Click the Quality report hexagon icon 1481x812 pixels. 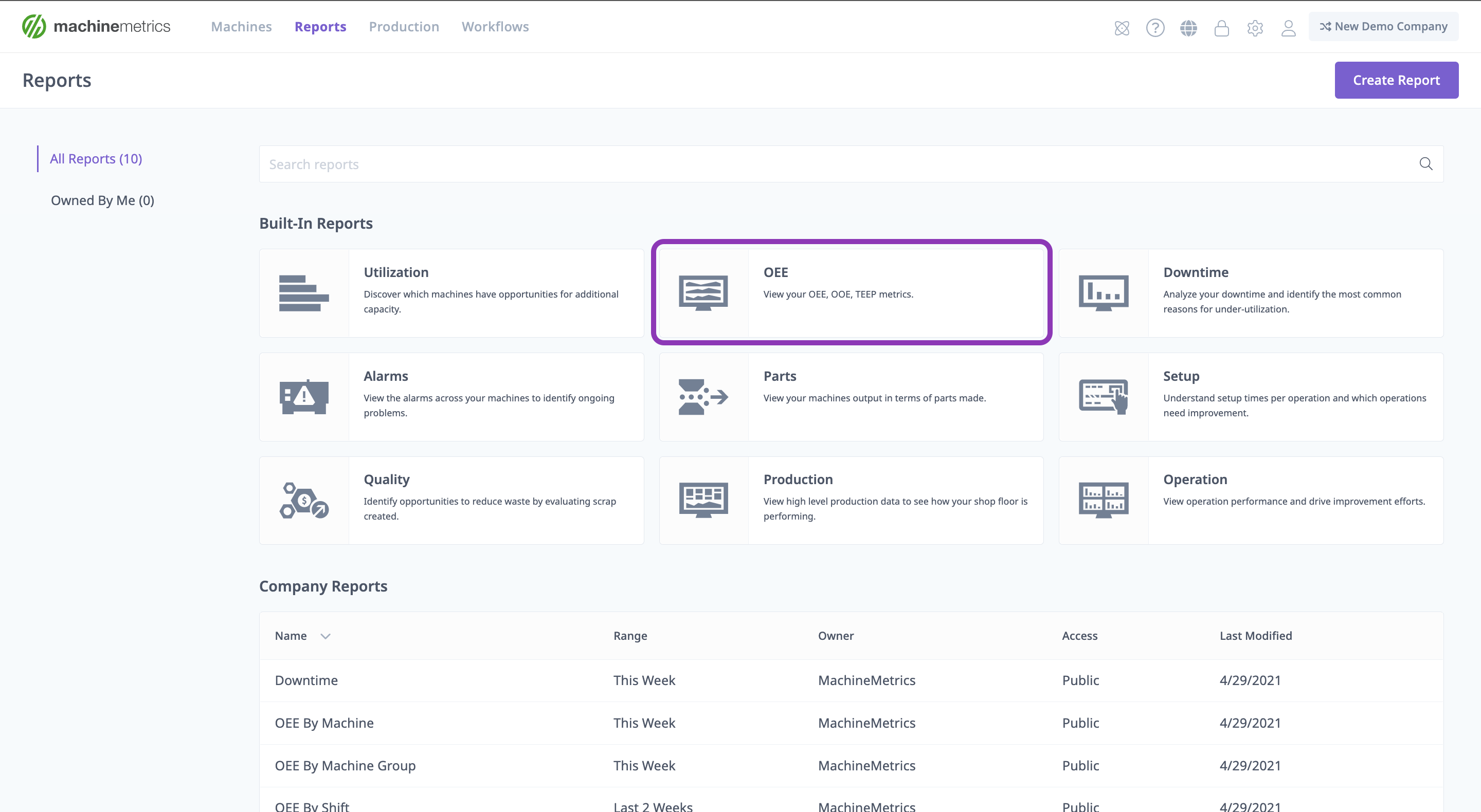pos(304,501)
